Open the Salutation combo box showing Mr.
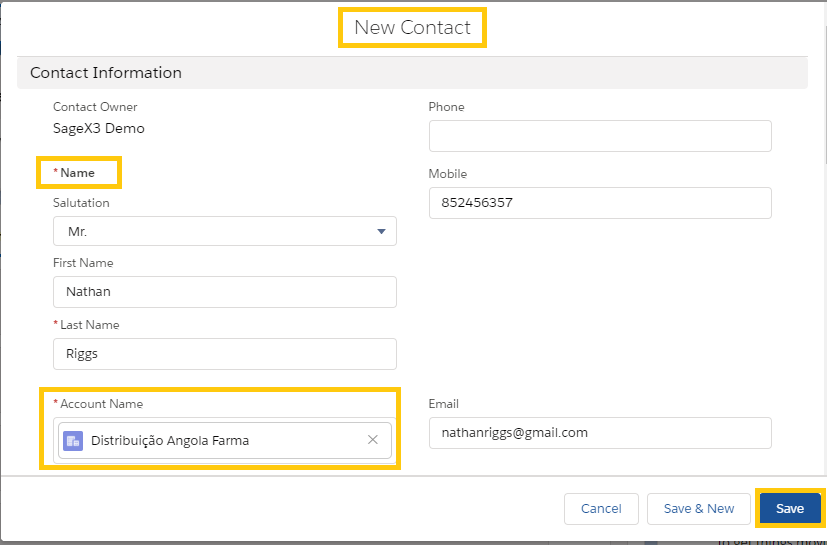The image size is (827, 545). [x=225, y=231]
